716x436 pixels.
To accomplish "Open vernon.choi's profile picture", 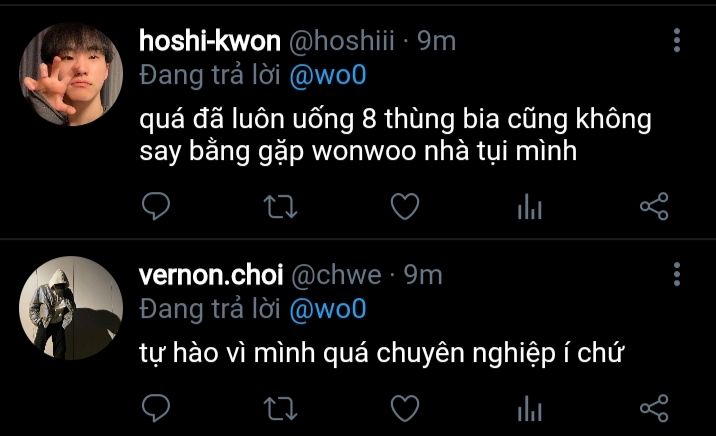I will [71, 308].
